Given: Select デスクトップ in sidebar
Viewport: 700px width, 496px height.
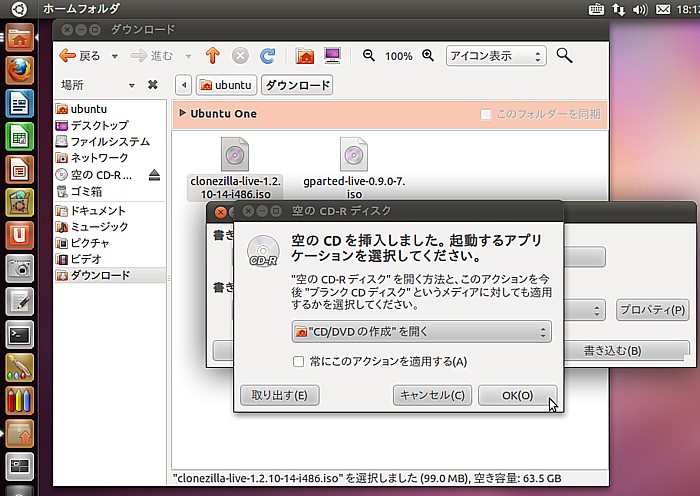Looking at the screenshot, I should click(110, 125).
